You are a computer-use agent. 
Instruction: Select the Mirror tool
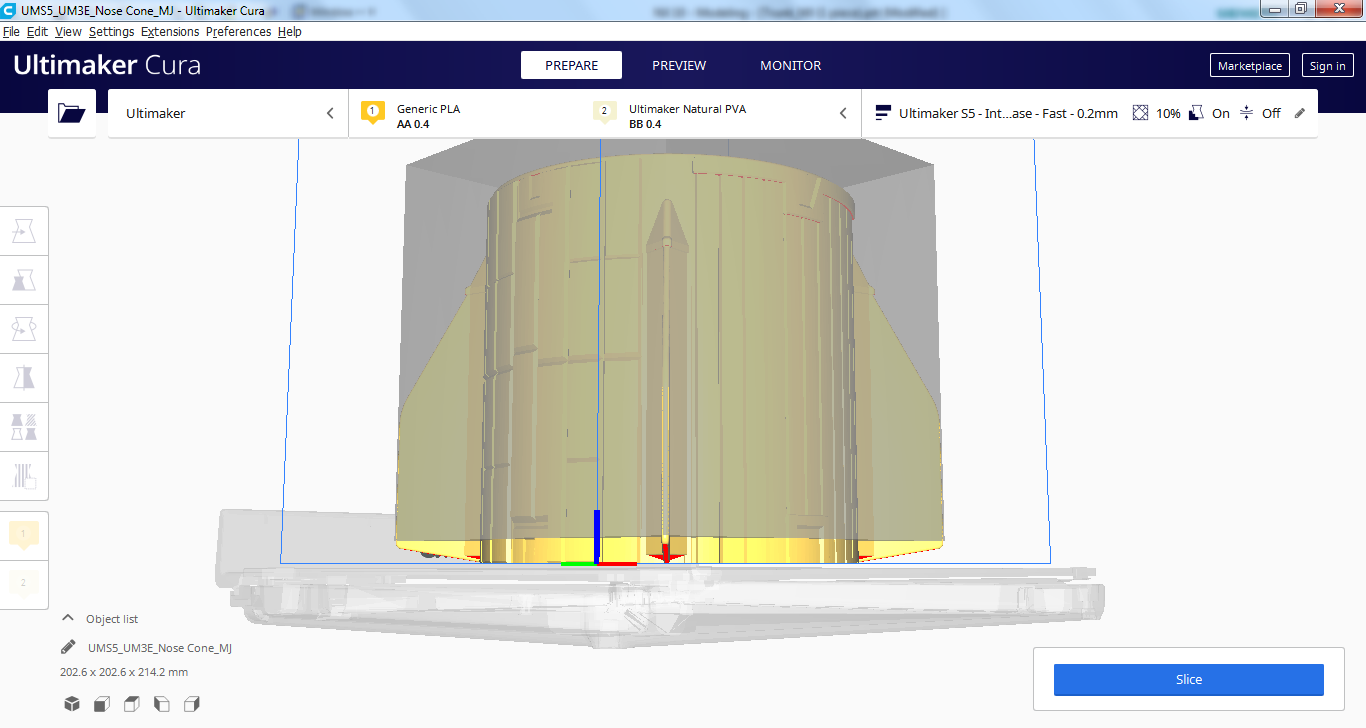(x=24, y=377)
